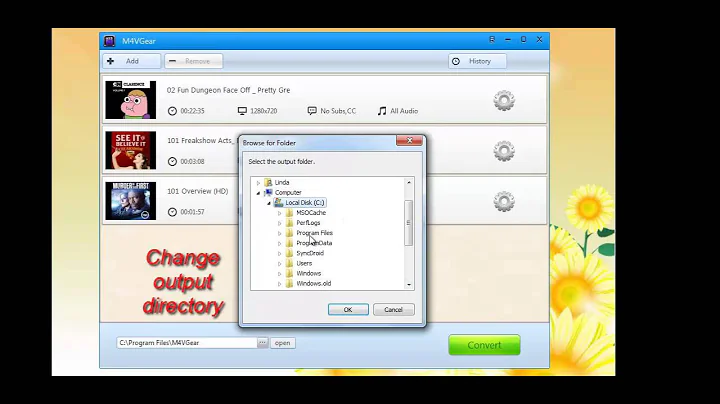This screenshot has height=404, width=720.
Task: Click the title '02 Fun Dungeon Face Off _ Pretty Gre'
Action: pyautogui.click(x=228, y=90)
